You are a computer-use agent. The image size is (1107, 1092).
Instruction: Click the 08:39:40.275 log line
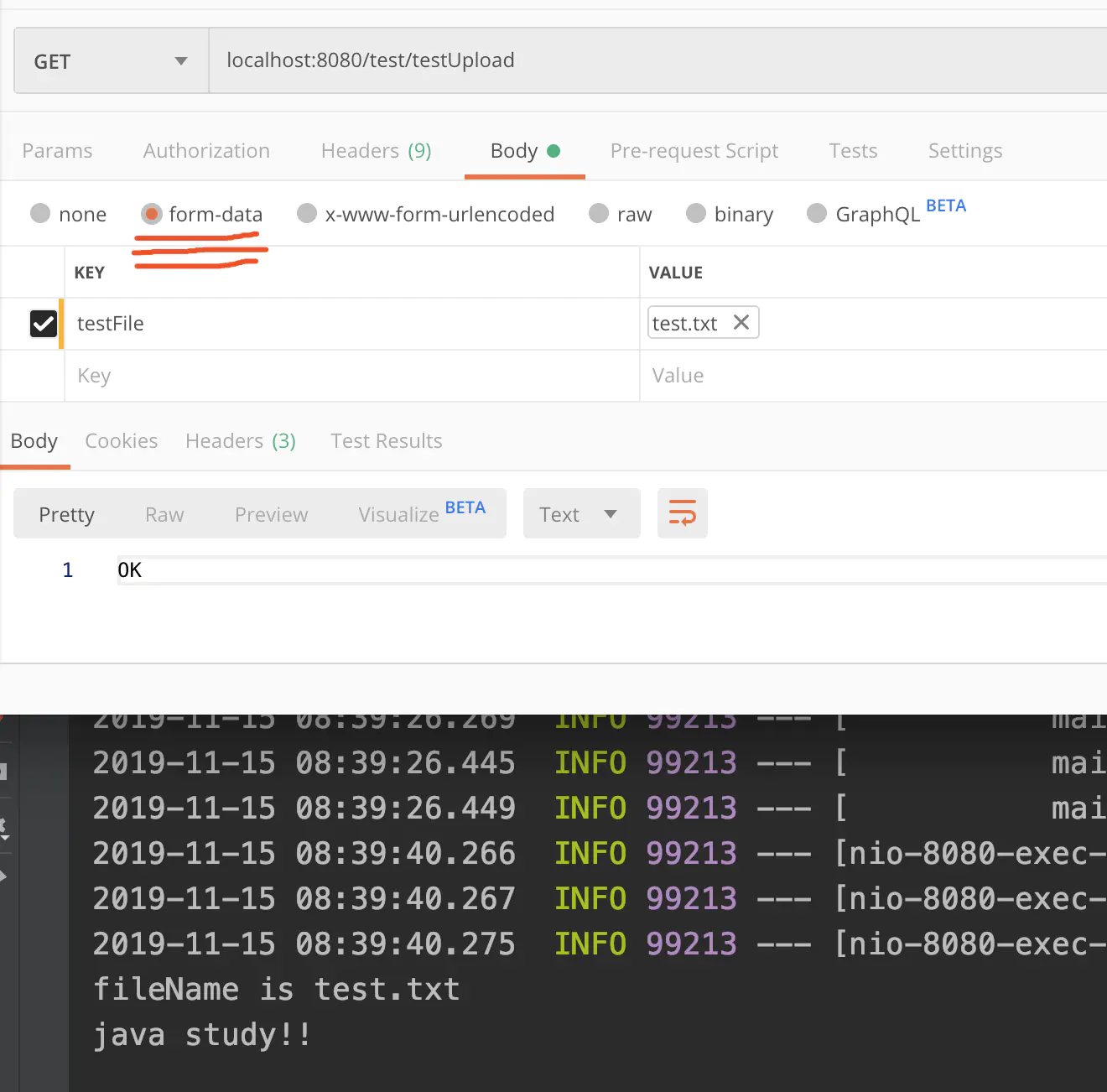point(600,944)
